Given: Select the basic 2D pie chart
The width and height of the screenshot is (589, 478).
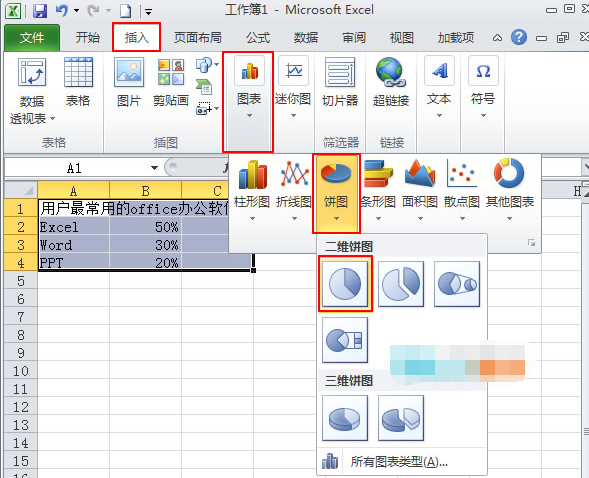Looking at the screenshot, I should 345,284.
